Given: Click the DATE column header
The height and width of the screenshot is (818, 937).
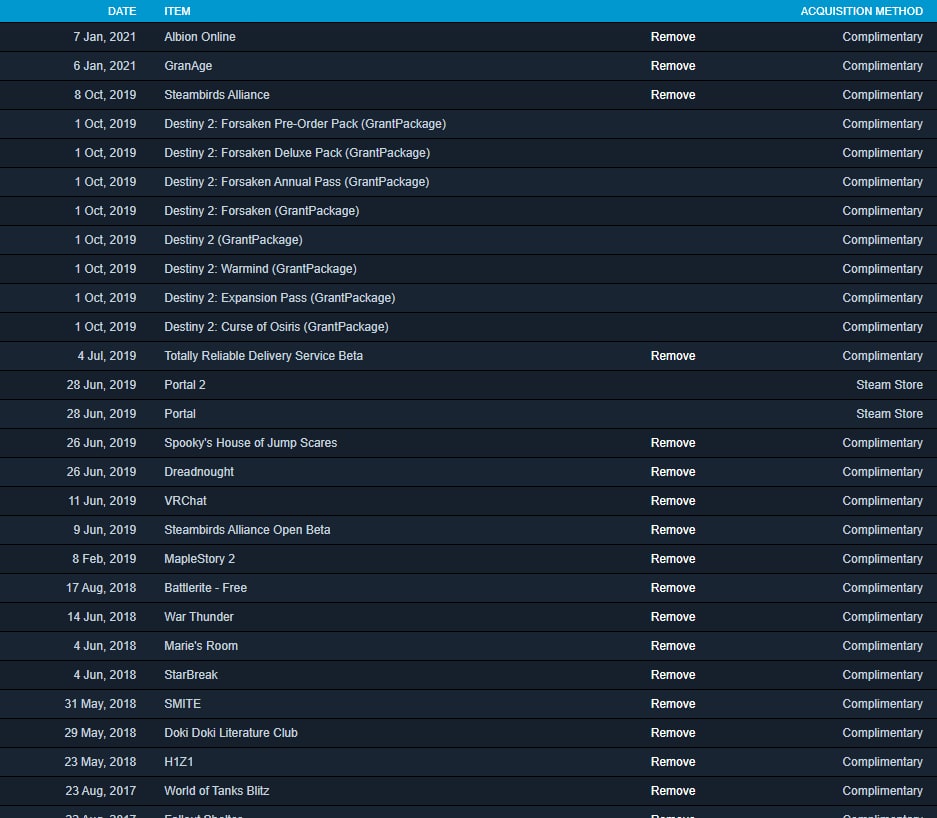Looking at the screenshot, I should coord(122,11).
